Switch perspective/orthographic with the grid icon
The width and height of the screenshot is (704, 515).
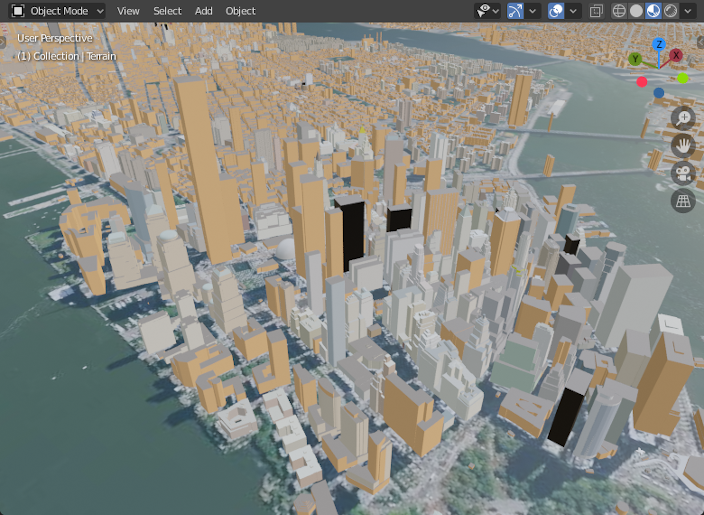683,201
